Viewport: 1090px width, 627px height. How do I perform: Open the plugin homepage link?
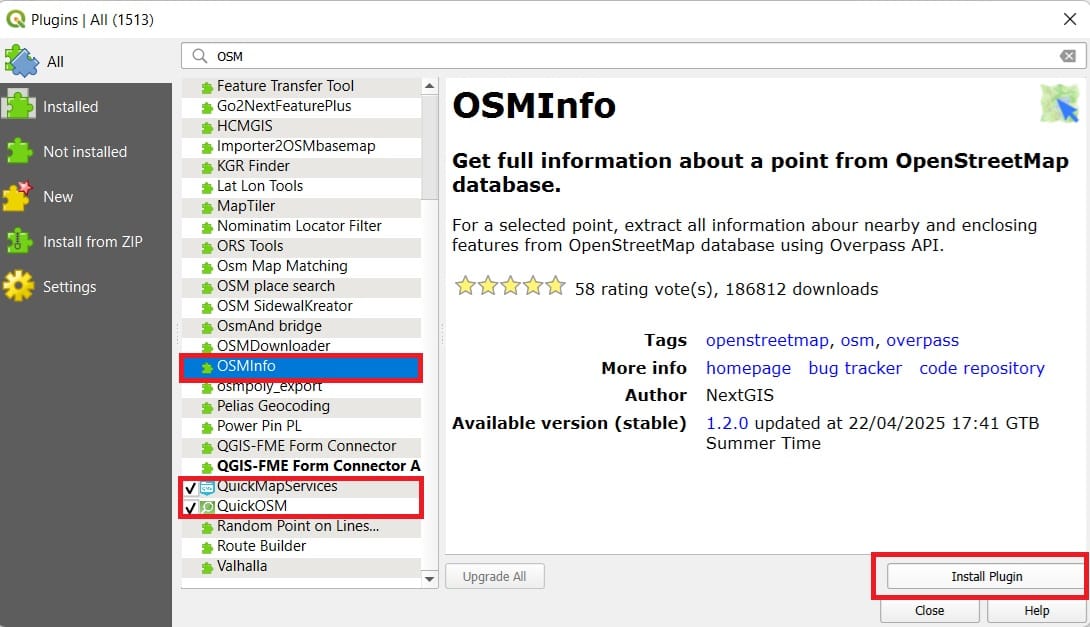point(748,368)
